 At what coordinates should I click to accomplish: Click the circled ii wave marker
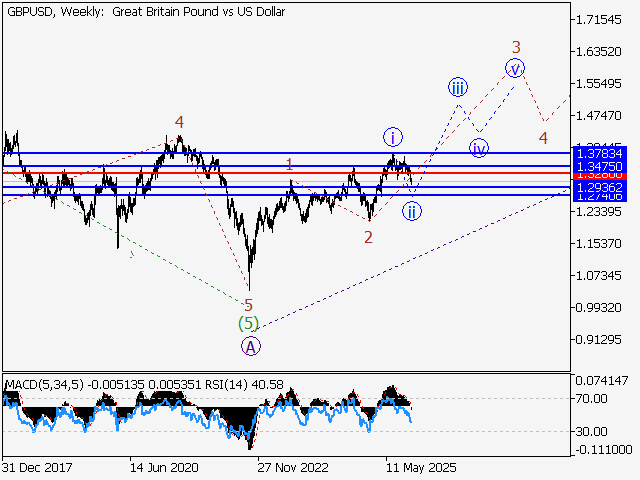pos(411,211)
